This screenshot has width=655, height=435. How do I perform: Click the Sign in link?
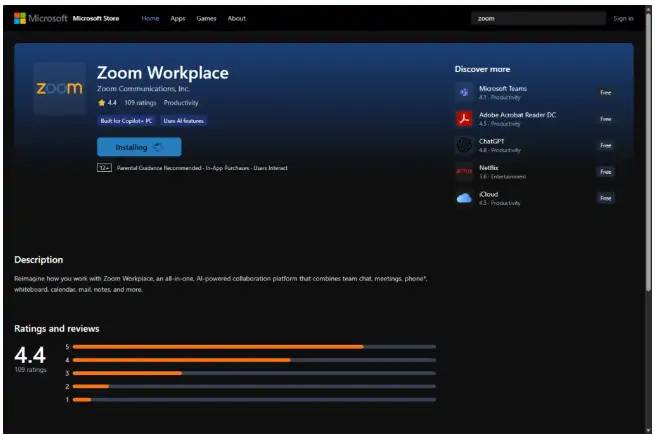coord(623,18)
